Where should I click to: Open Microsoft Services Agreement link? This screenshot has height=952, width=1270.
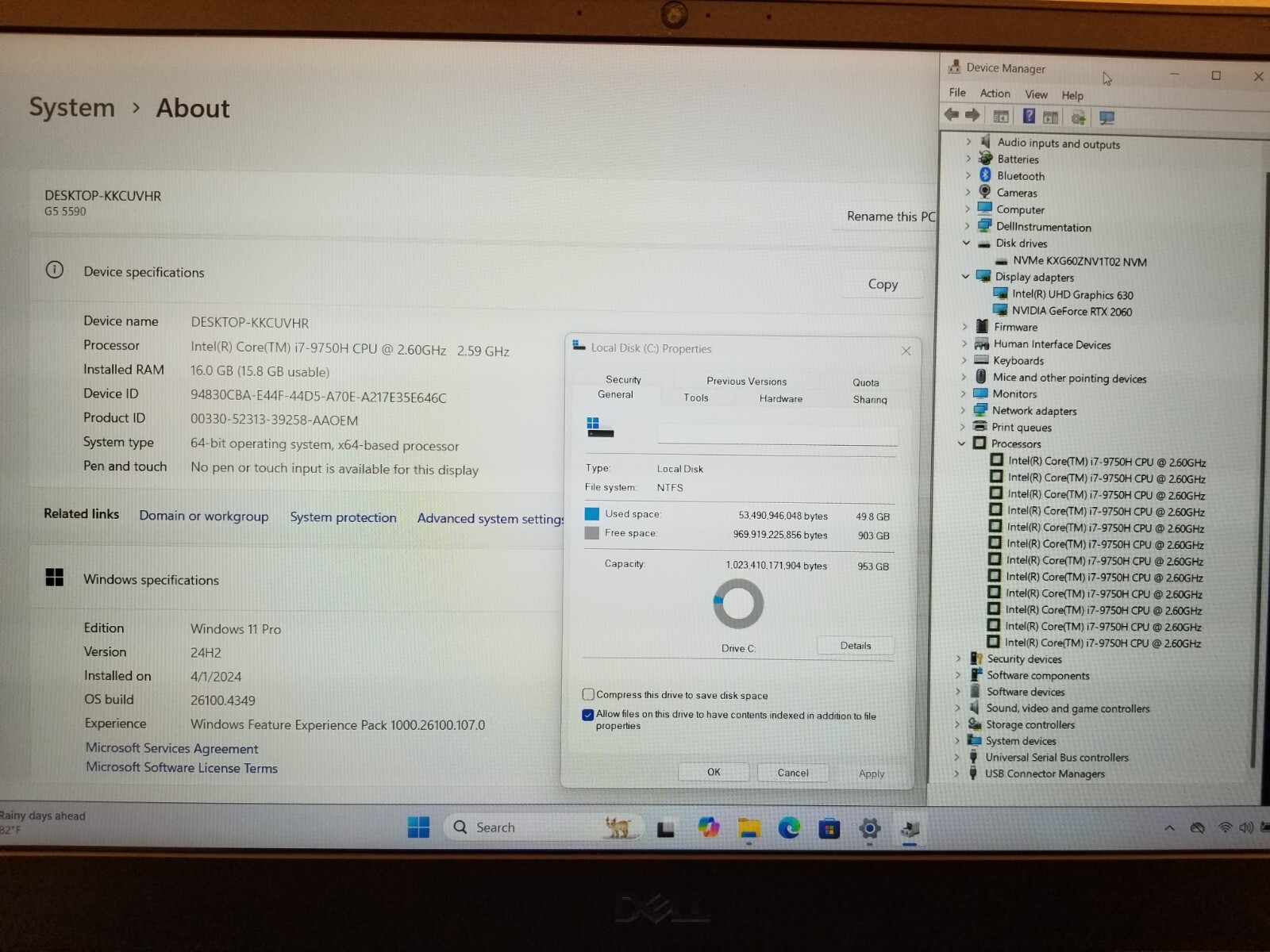coord(171,748)
